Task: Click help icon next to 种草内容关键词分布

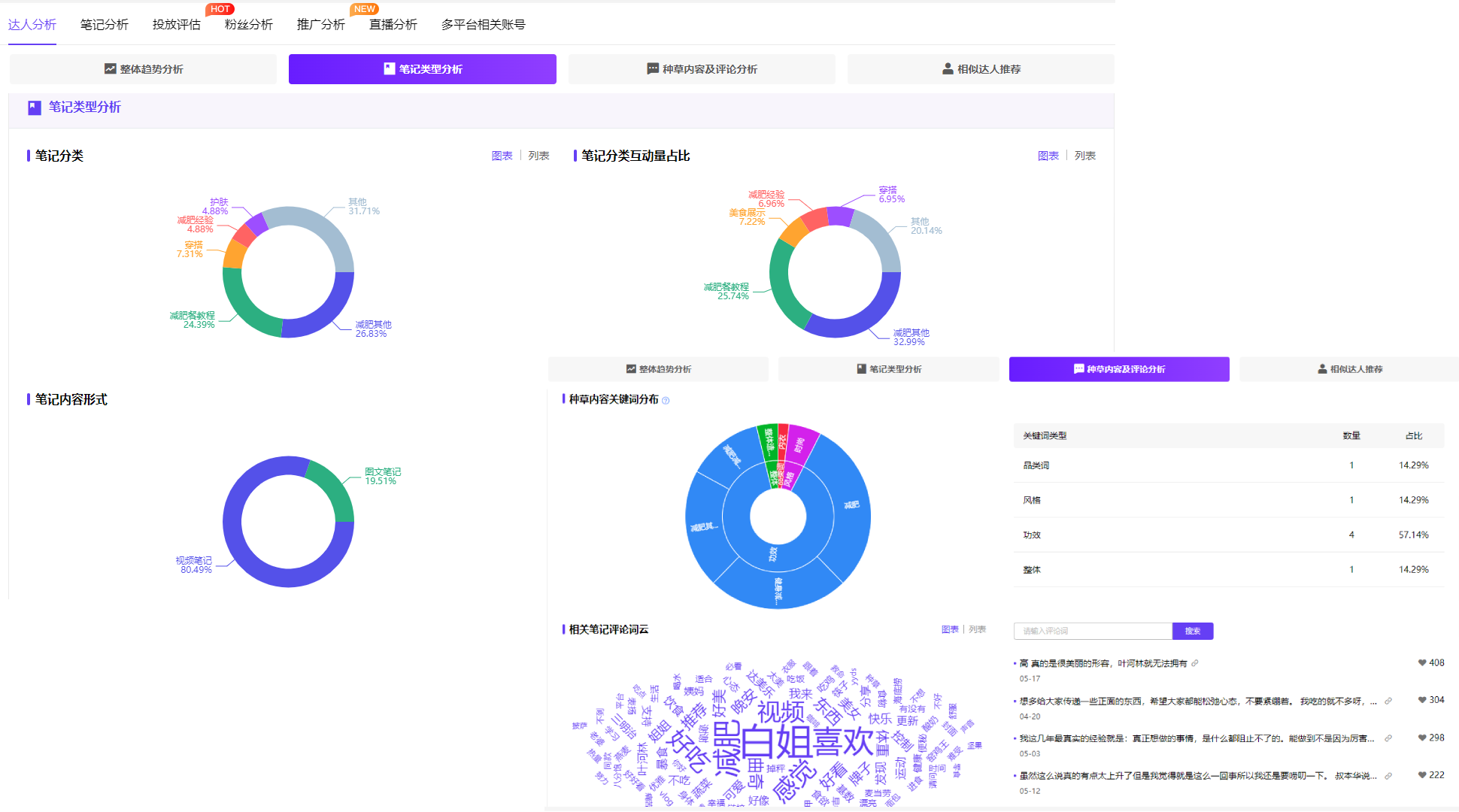Action: 666,400
